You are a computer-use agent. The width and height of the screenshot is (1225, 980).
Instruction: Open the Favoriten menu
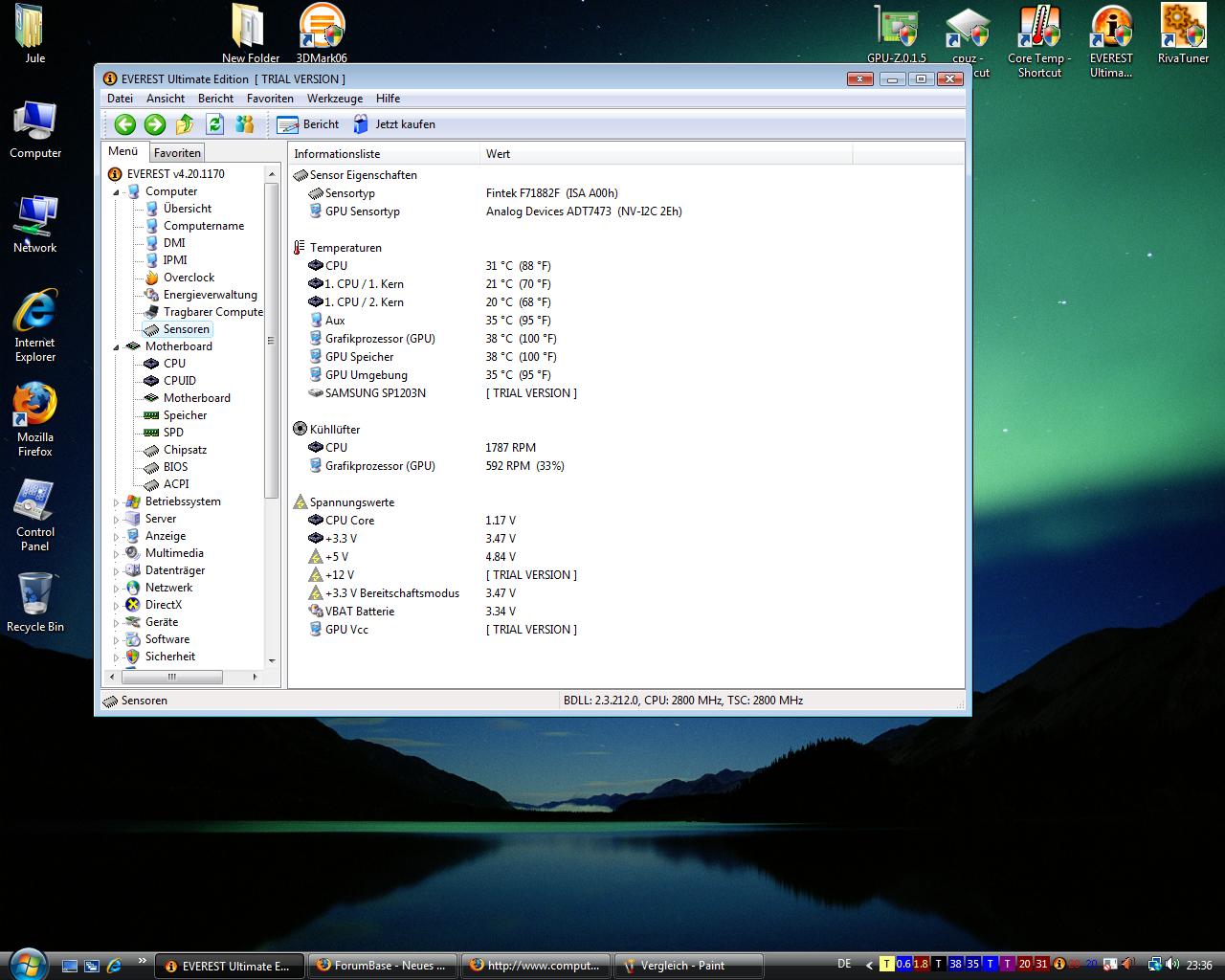pyautogui.click(x=270, y=99)
